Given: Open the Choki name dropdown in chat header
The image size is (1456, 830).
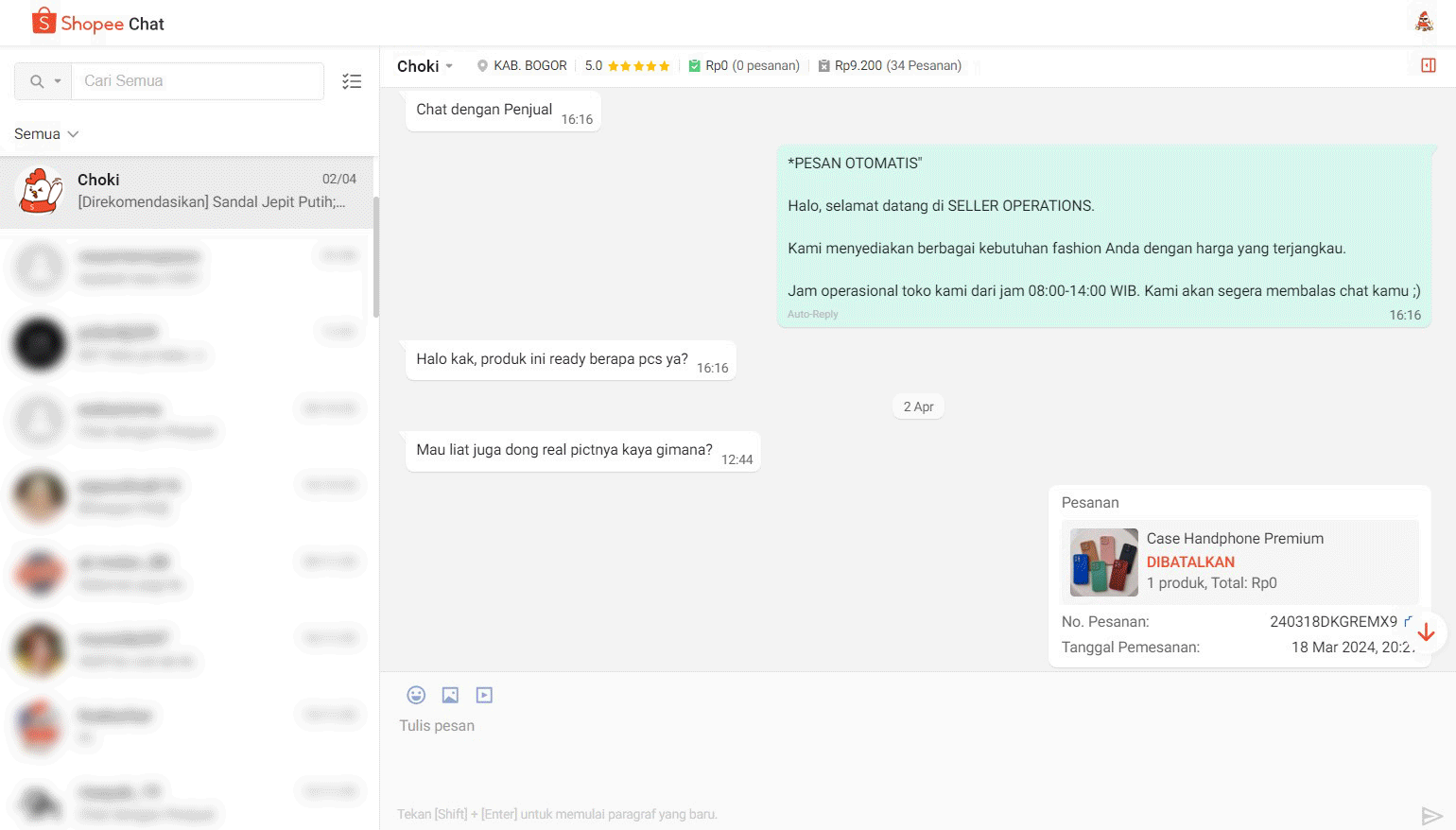Looking at the screenshot, I should pos(449,66).
